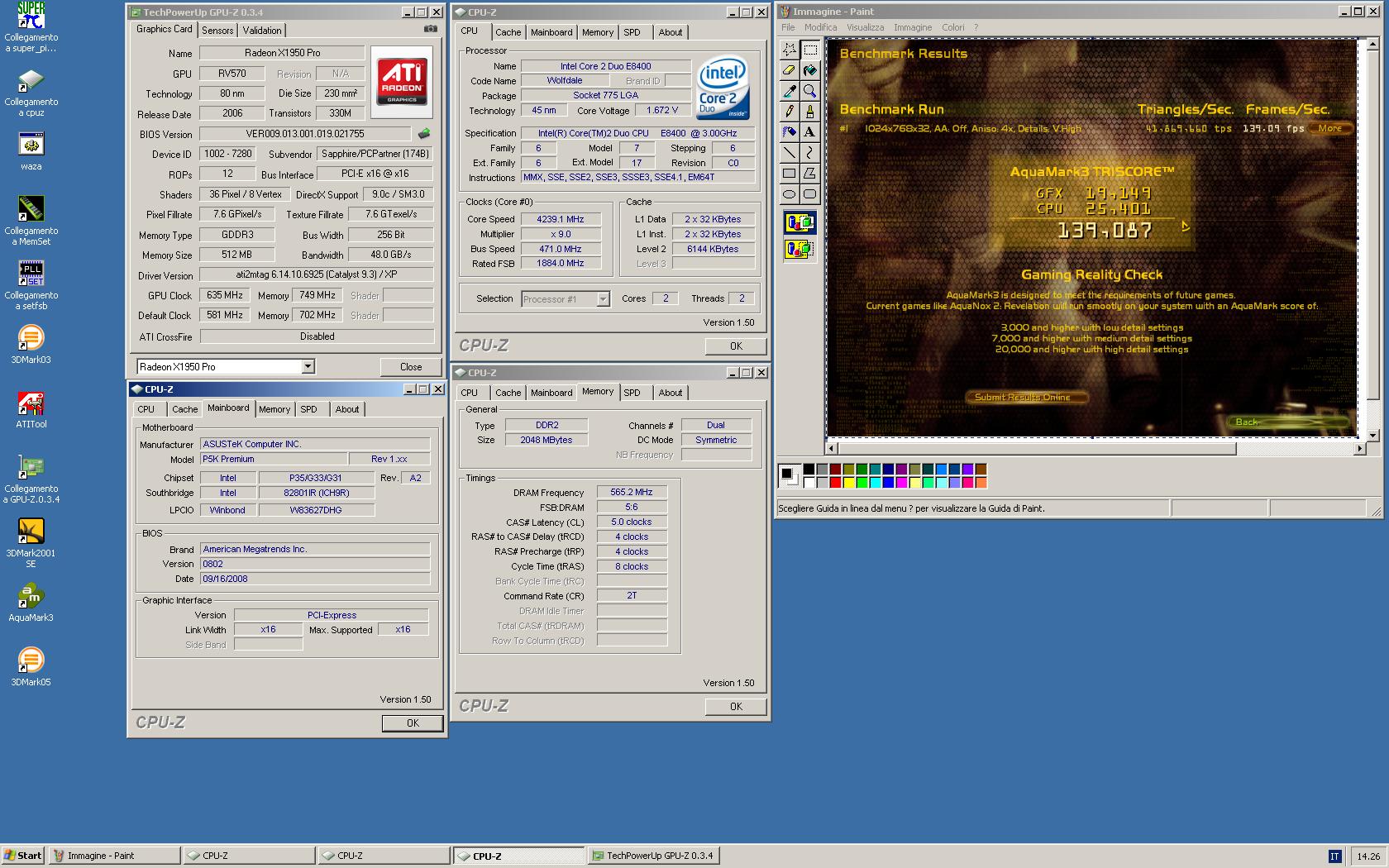This screenshot has width=1389, height=868.
Task: Click the IT language indicator in tray
Action: pos(1334,856)
